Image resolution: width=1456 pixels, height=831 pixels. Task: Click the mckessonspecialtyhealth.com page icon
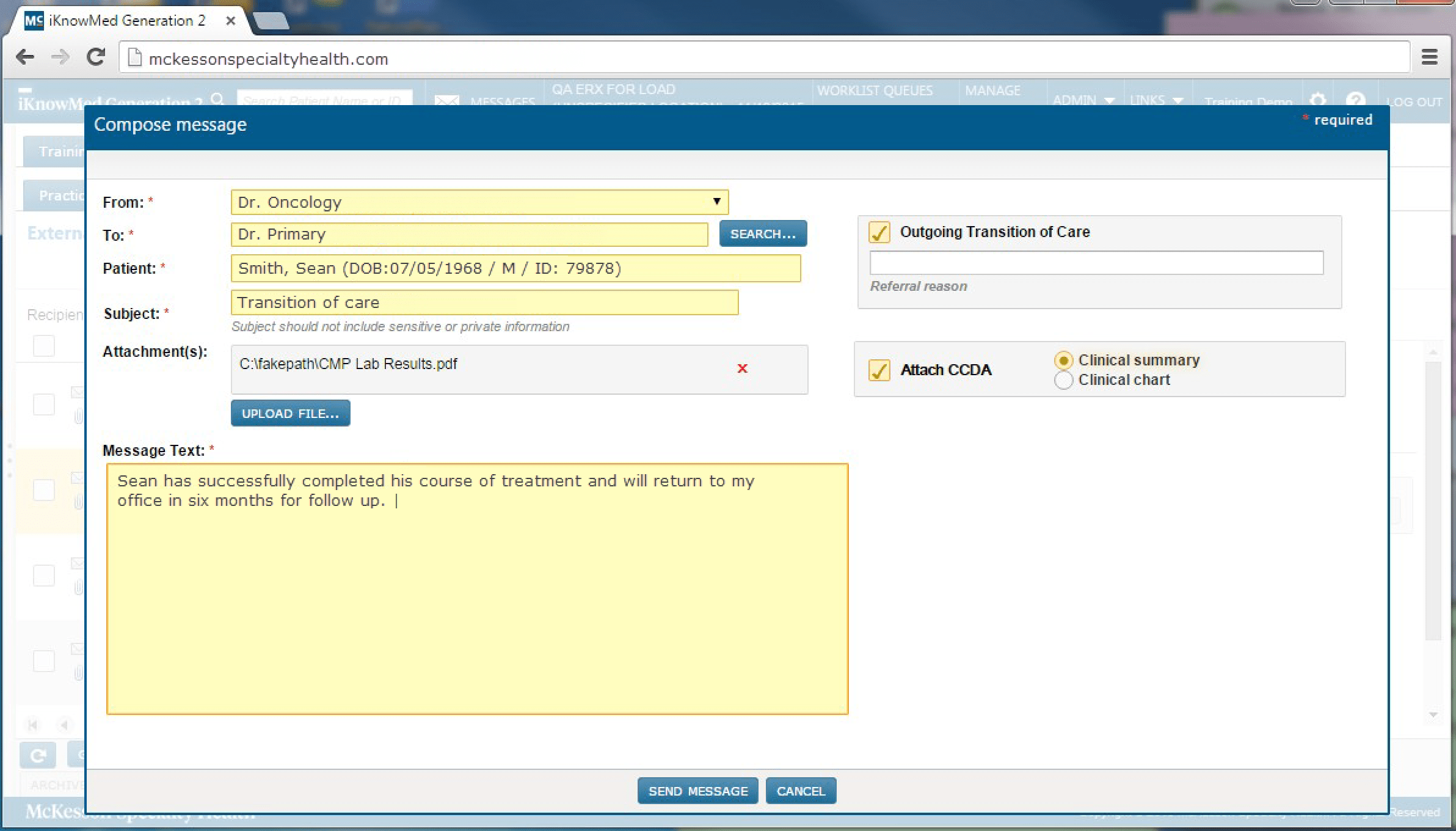(x=134, y=58)
